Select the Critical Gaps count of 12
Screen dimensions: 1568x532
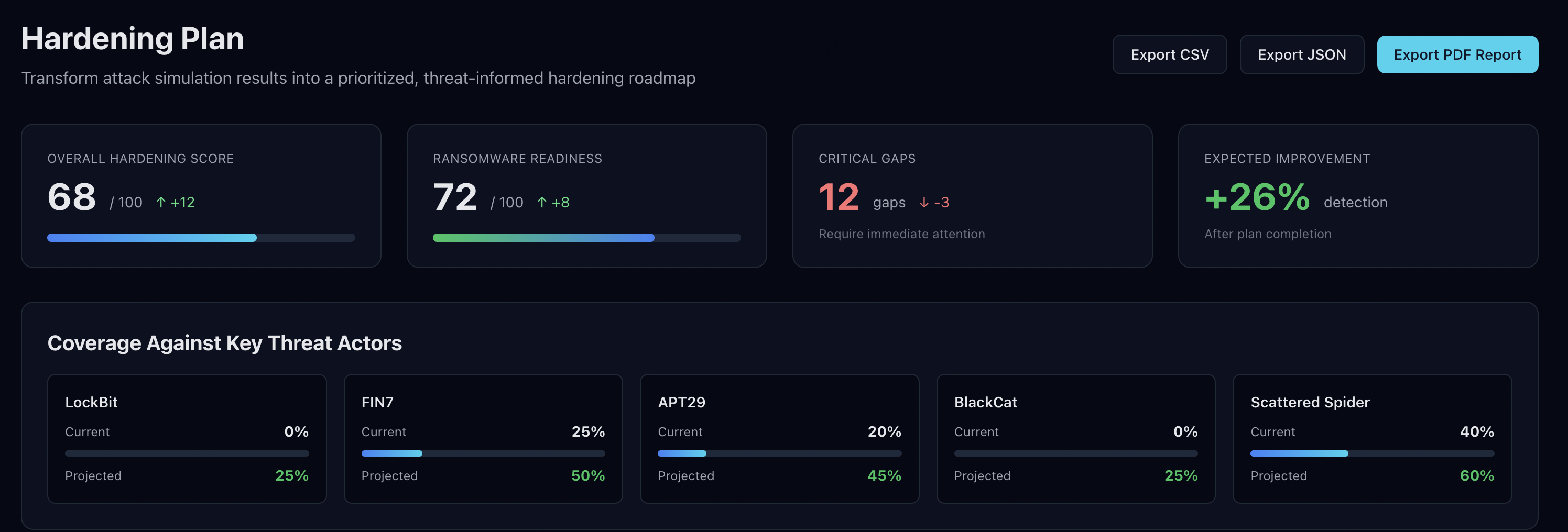[x=838, y=196]
